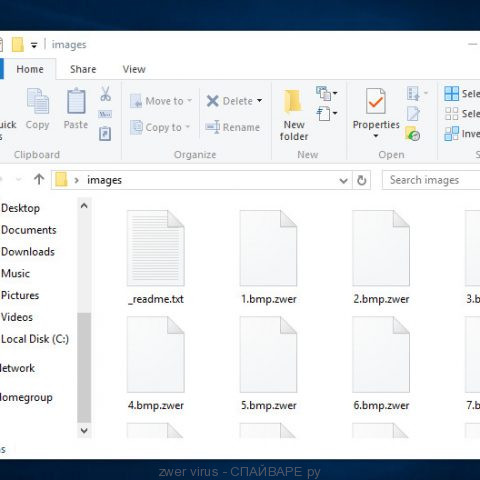Viewport: 480px width, 480px height.
Task: Click breadcrumb chevron before images
Action: pyautogui.click(x=77, y=181)
